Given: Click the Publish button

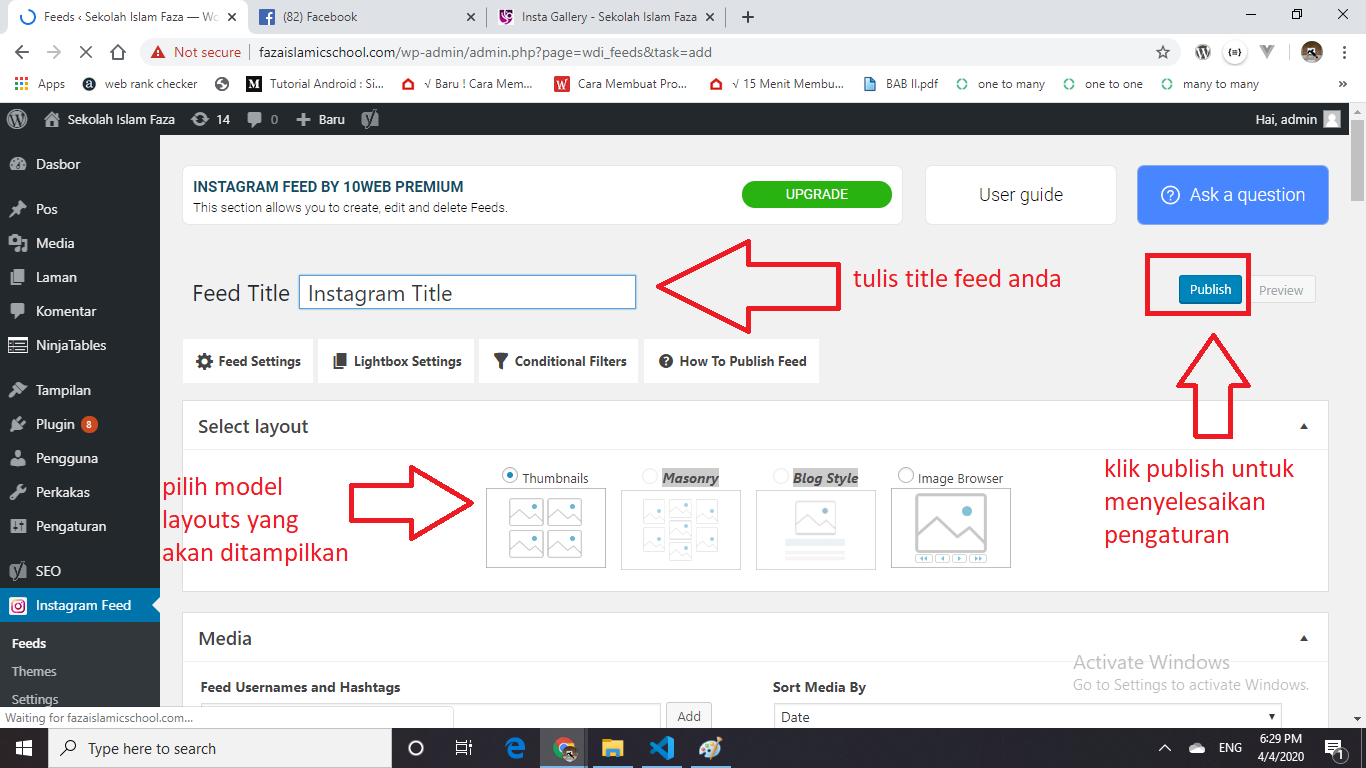Looking at the screenshot, I should [x=1209, y=289].
